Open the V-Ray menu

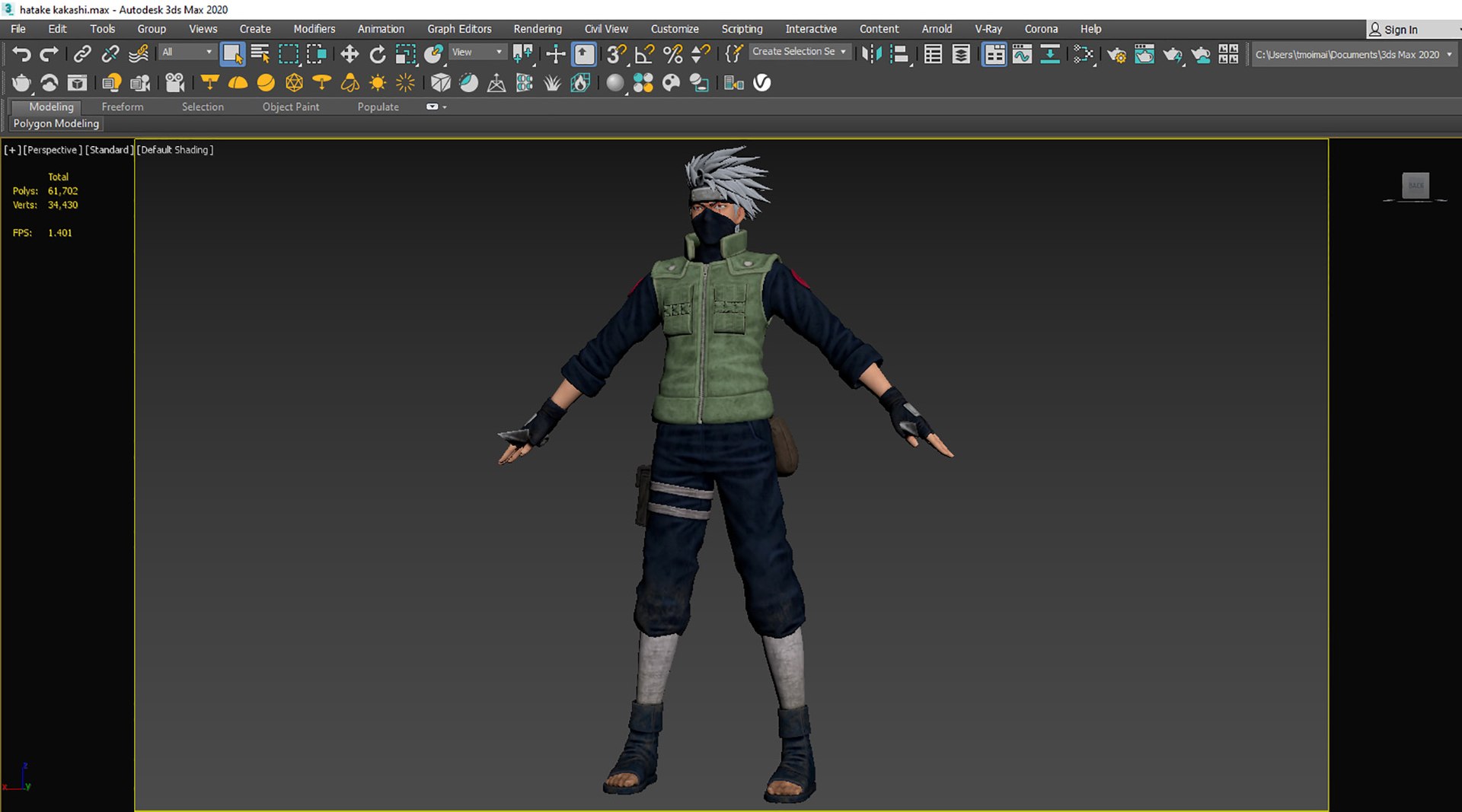tap(988, 29)
